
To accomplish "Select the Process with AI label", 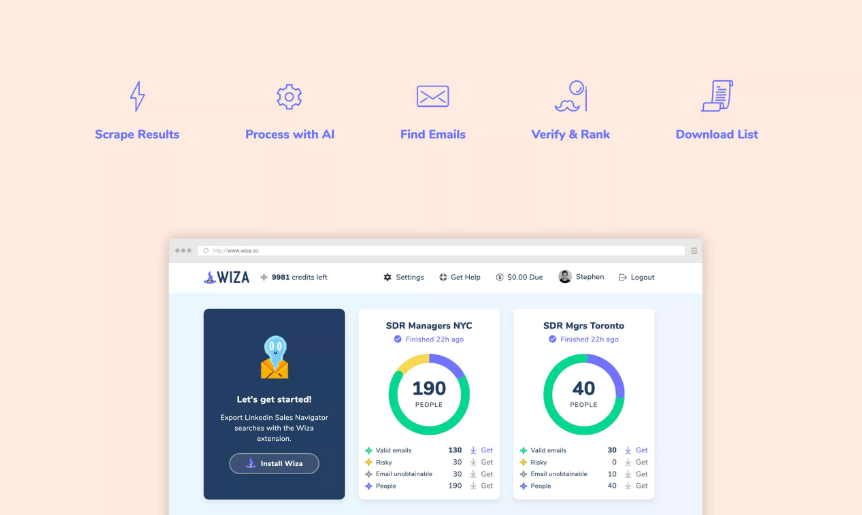I will tap(290, 135).
